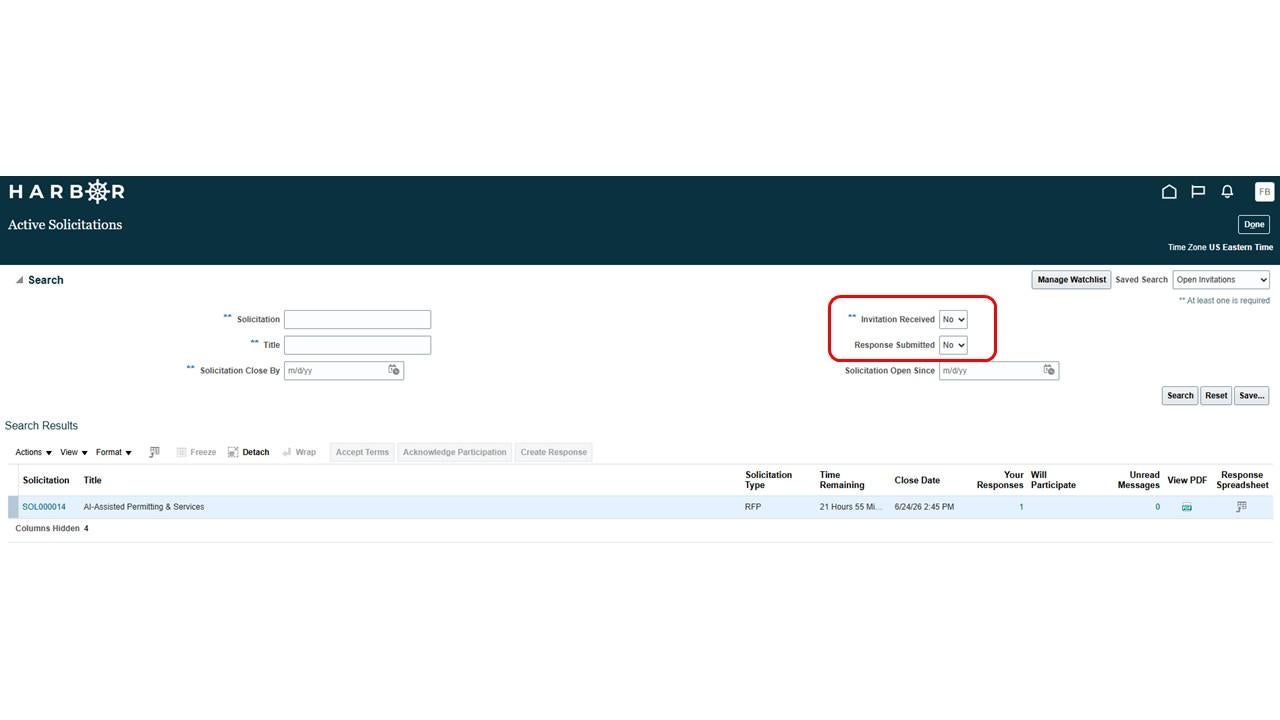Sort by Close Date column header
Viewport: 1280px width, 720px height.
click(x=917, y=480)
